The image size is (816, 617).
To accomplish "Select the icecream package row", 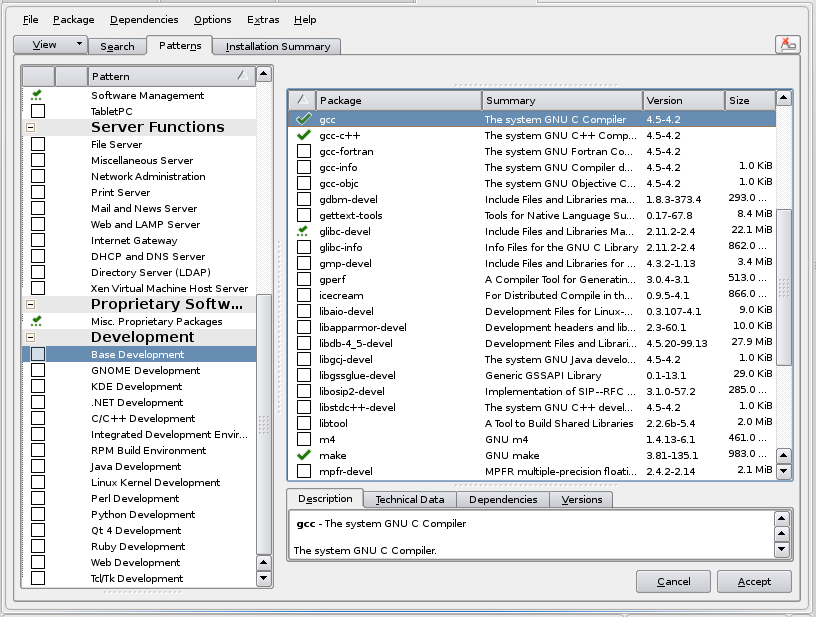I will (x=532, y=295).
